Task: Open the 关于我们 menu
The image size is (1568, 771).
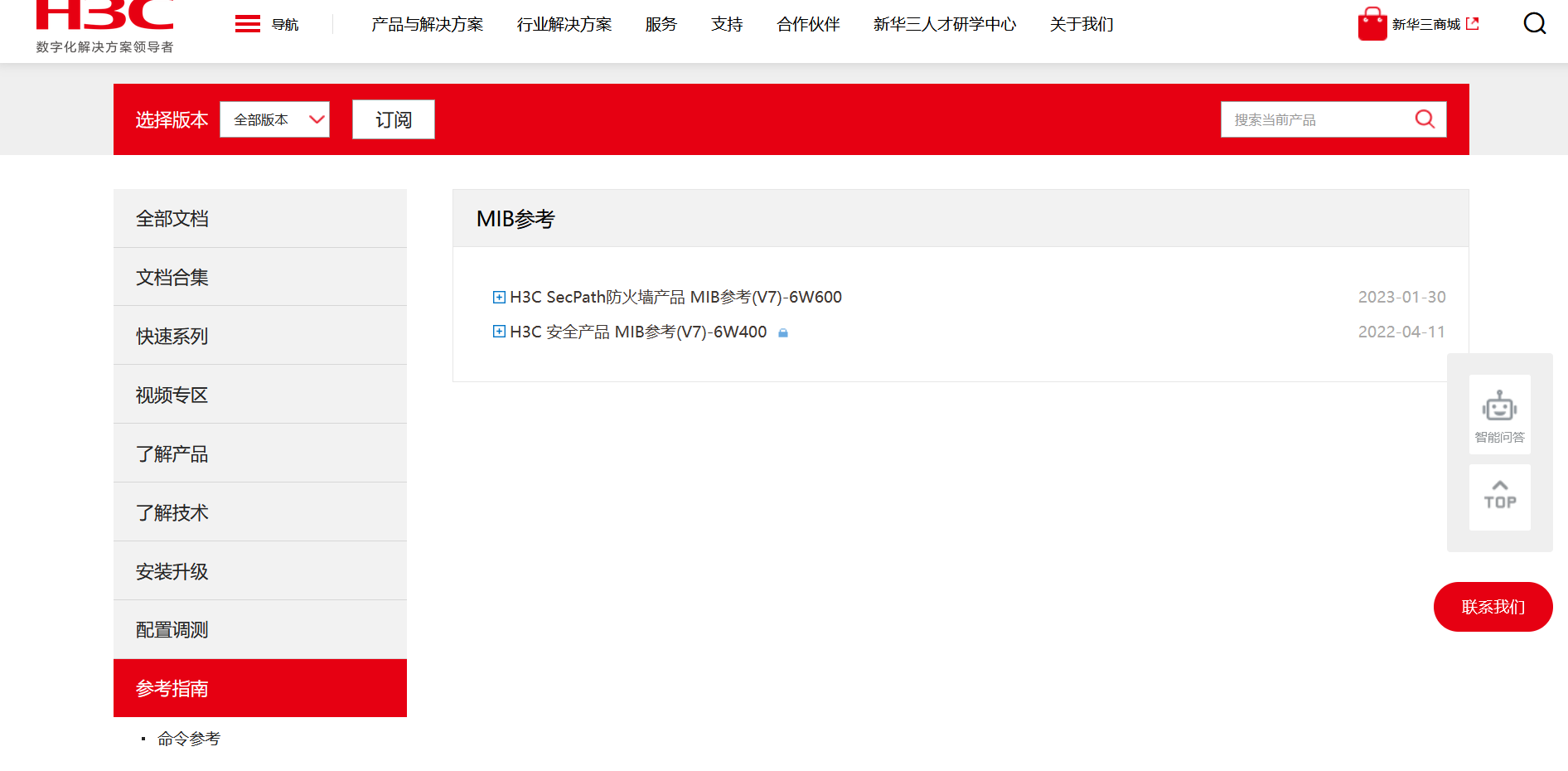Action: click(x=1082, y=24)
